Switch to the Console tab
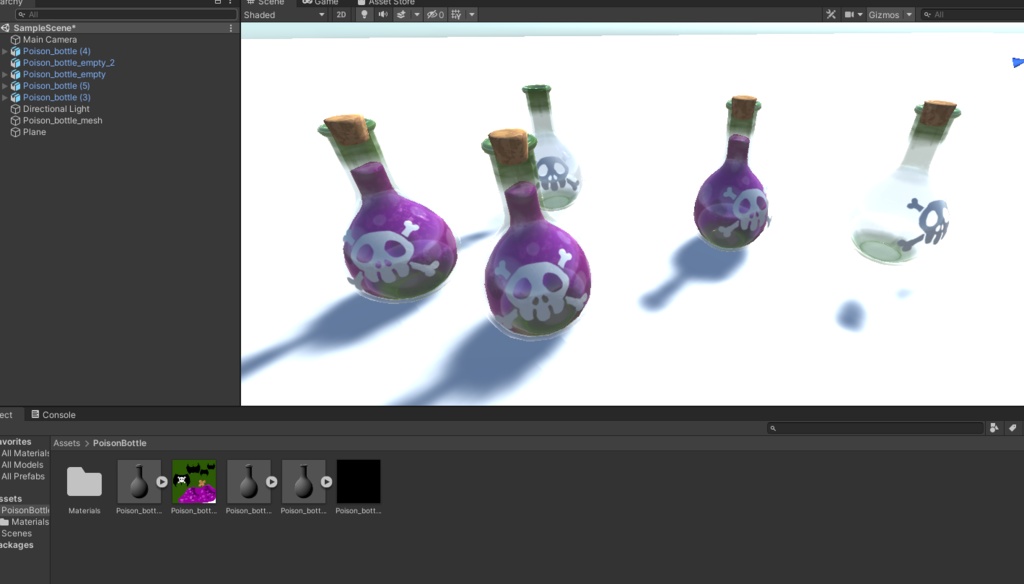Screen dimensions: 1024x584 tap(54, 414)
